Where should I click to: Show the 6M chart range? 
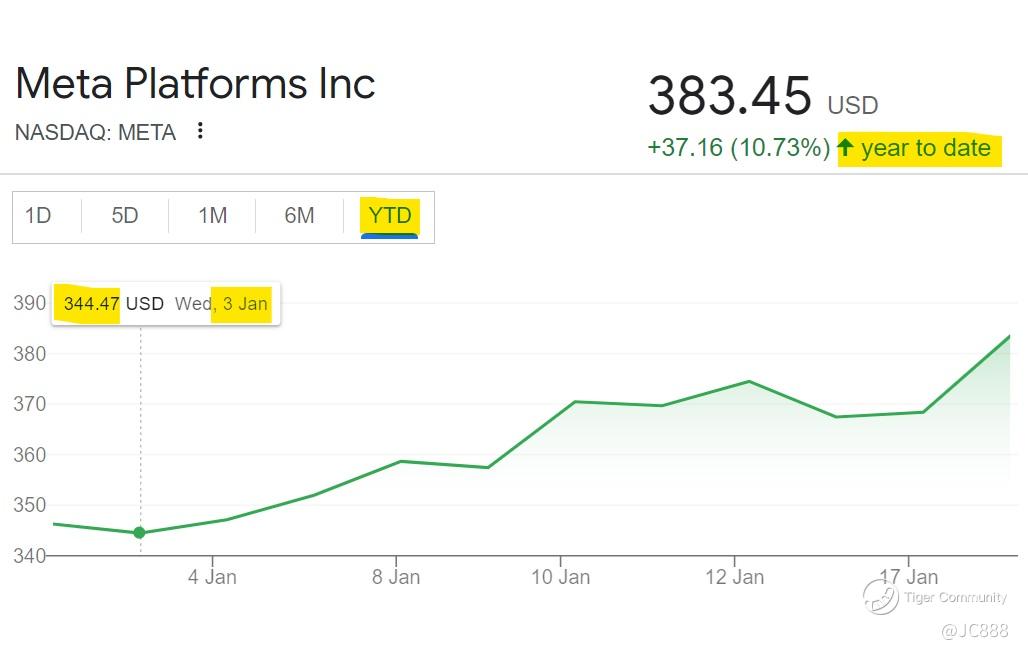tap(299, 216)
